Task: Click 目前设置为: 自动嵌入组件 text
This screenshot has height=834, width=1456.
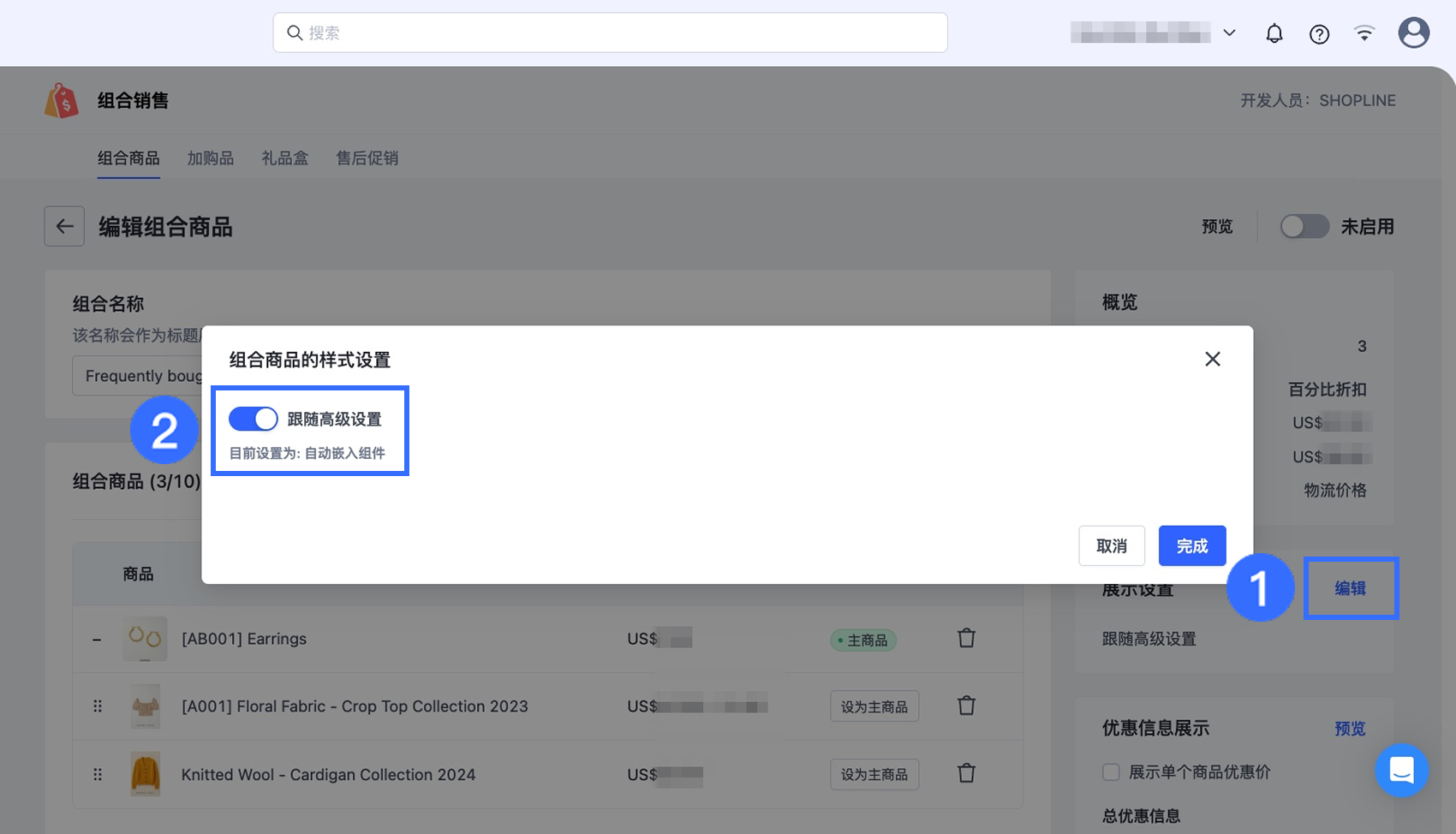Action: (307, 453)
